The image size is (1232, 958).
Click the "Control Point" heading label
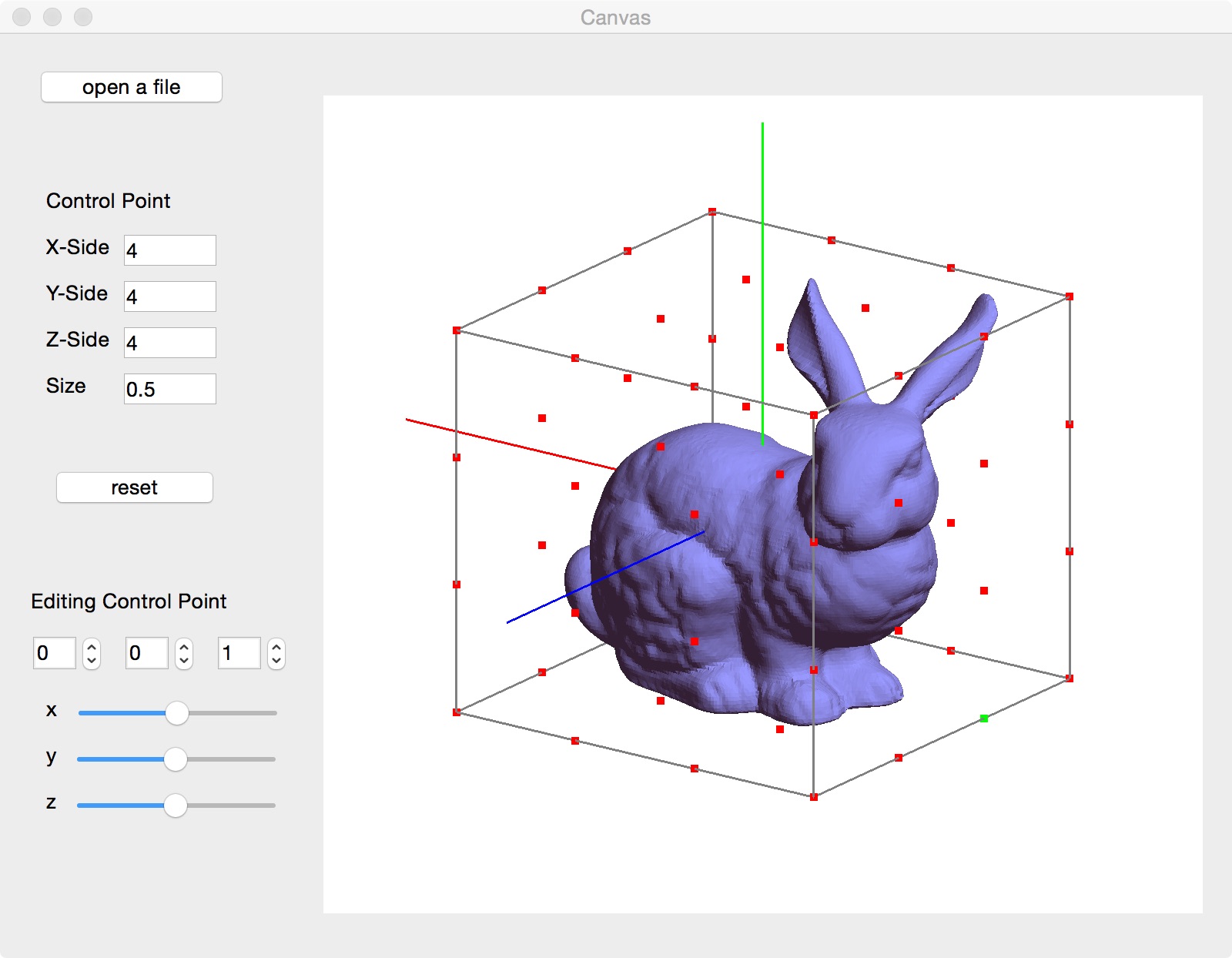109,201
